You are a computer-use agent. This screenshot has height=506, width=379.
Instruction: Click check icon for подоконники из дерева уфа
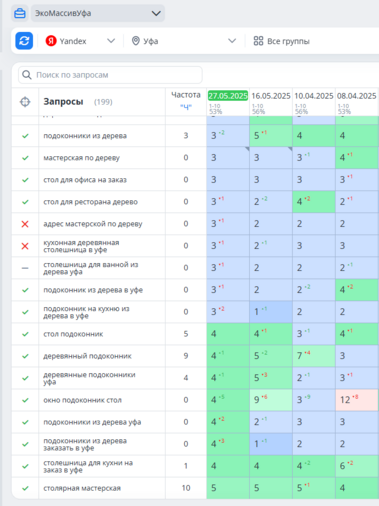[25, 422]
